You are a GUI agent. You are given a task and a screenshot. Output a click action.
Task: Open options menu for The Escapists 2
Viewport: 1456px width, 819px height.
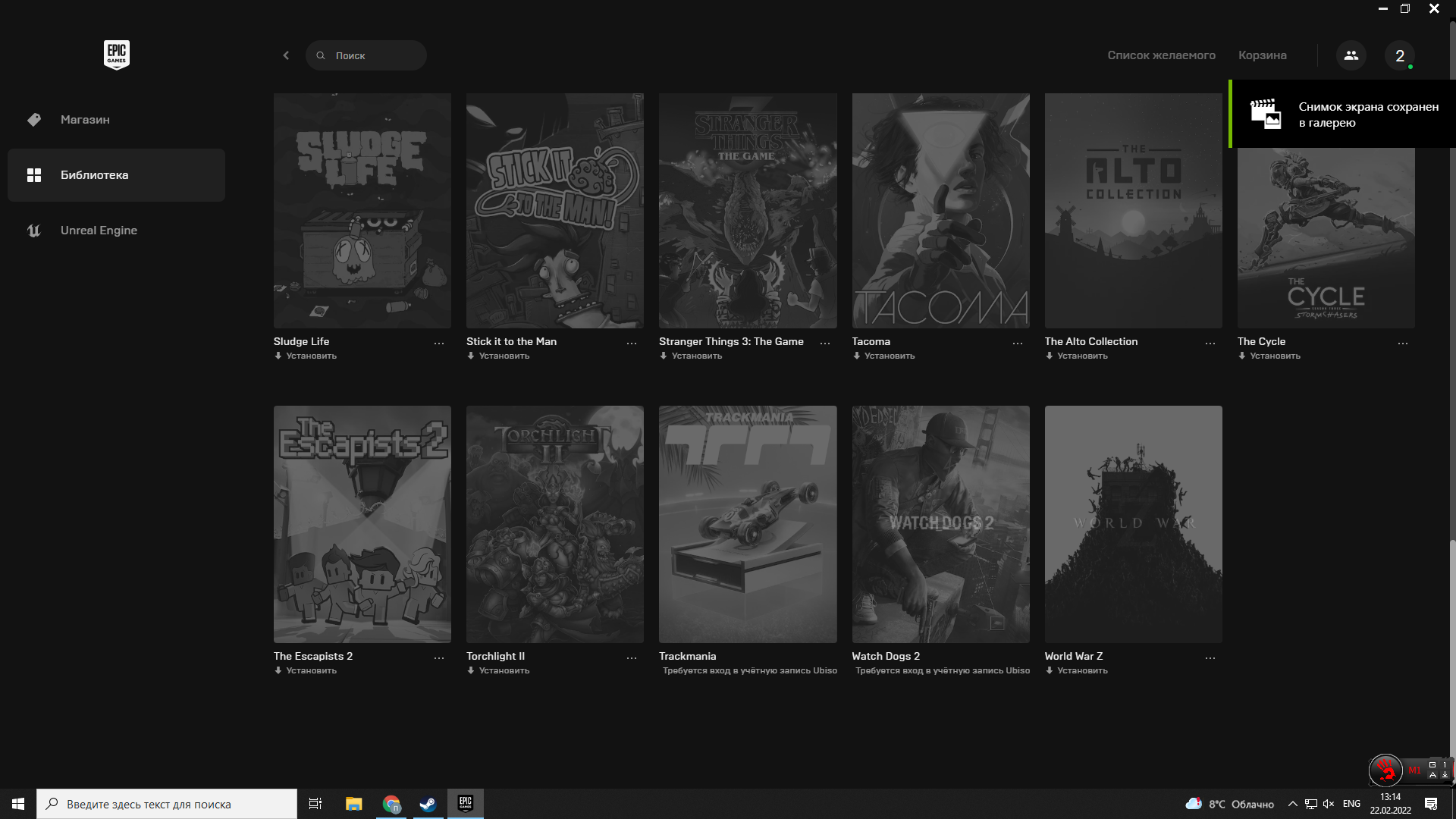coord(439,658)
